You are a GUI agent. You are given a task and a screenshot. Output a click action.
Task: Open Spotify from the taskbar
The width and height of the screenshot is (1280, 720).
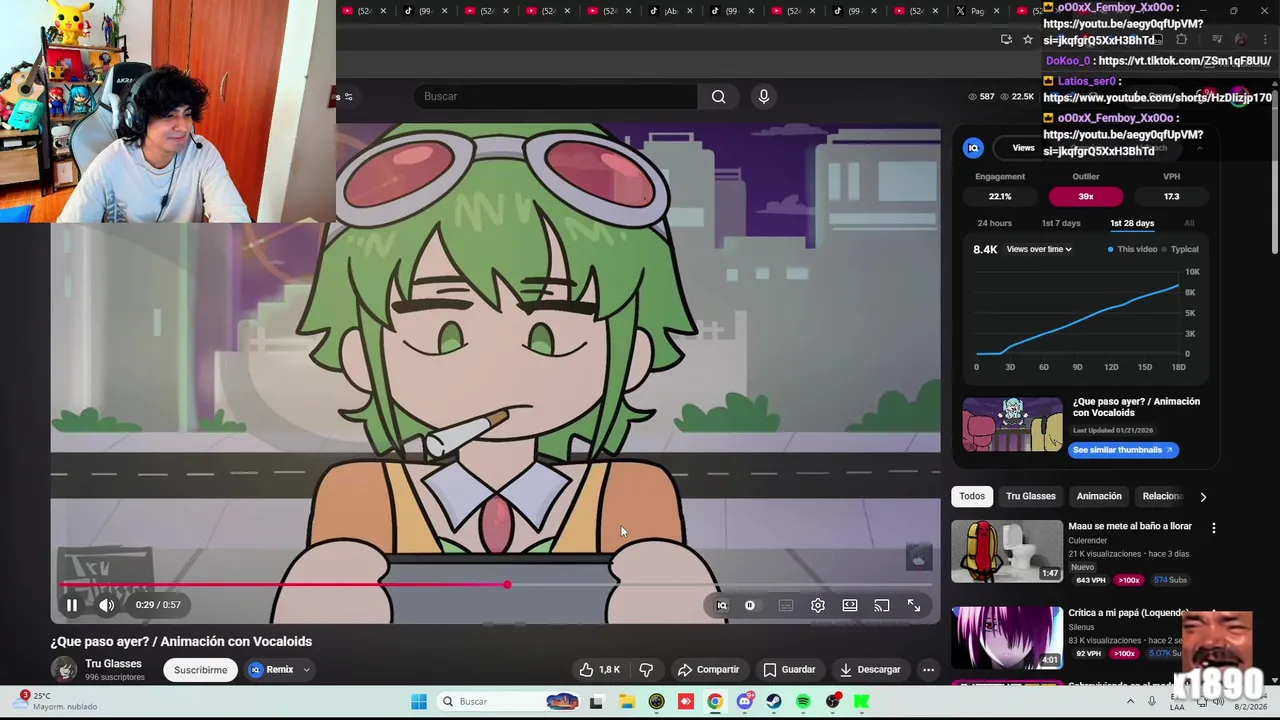pos(803,701)
